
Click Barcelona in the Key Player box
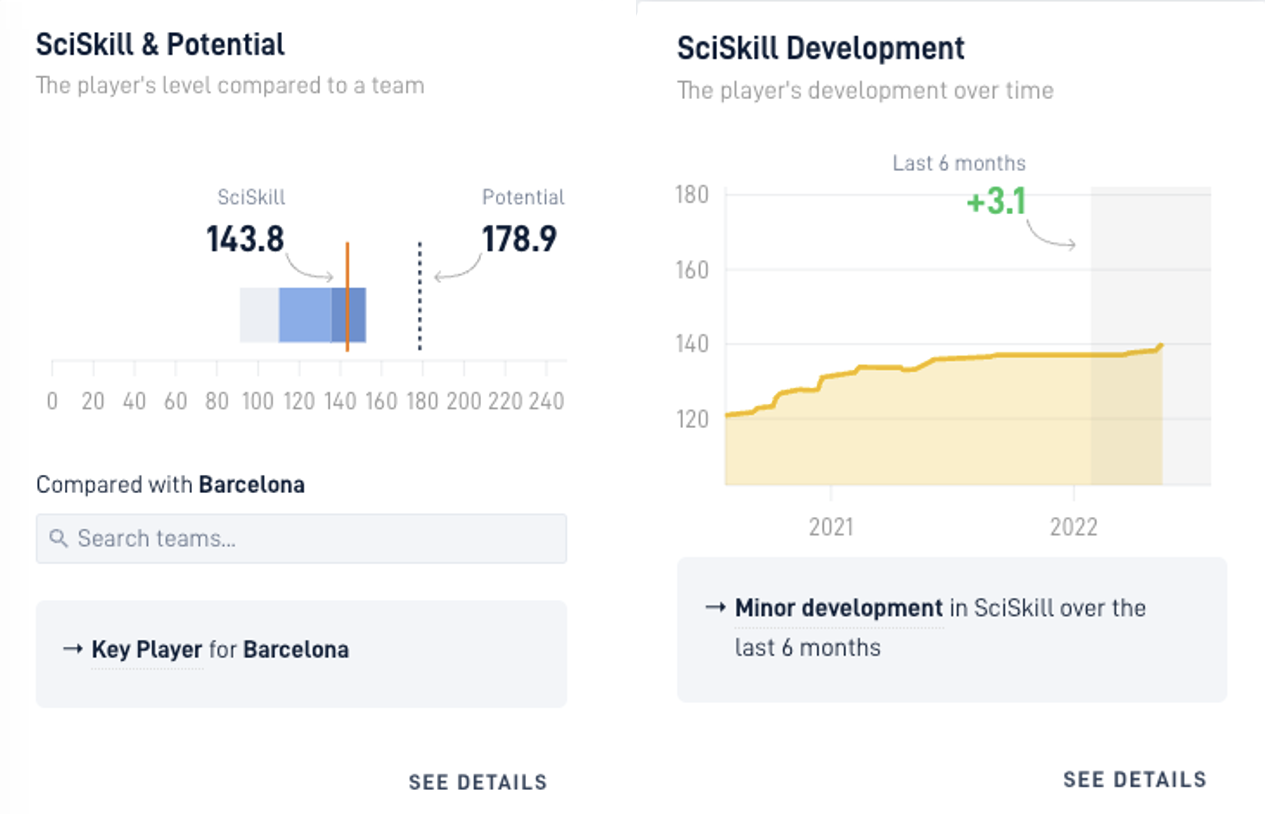(296, 650)
